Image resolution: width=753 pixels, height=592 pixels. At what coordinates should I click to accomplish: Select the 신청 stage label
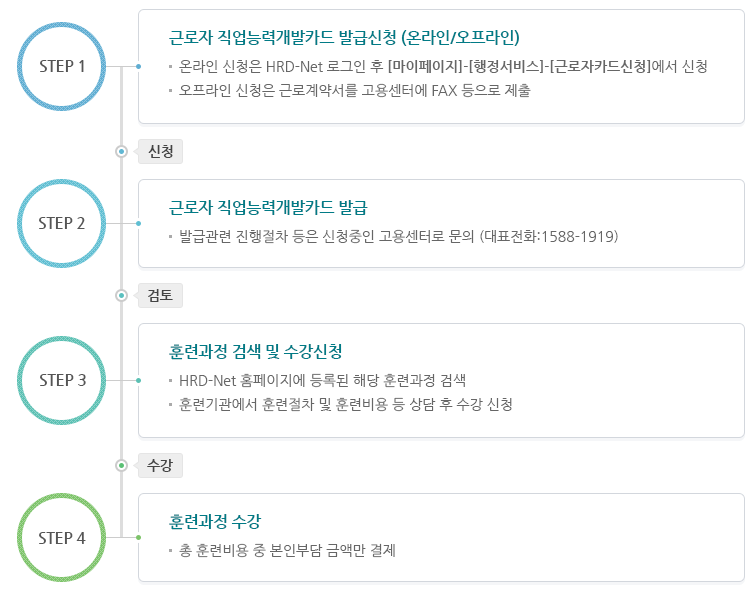point(160,152)
